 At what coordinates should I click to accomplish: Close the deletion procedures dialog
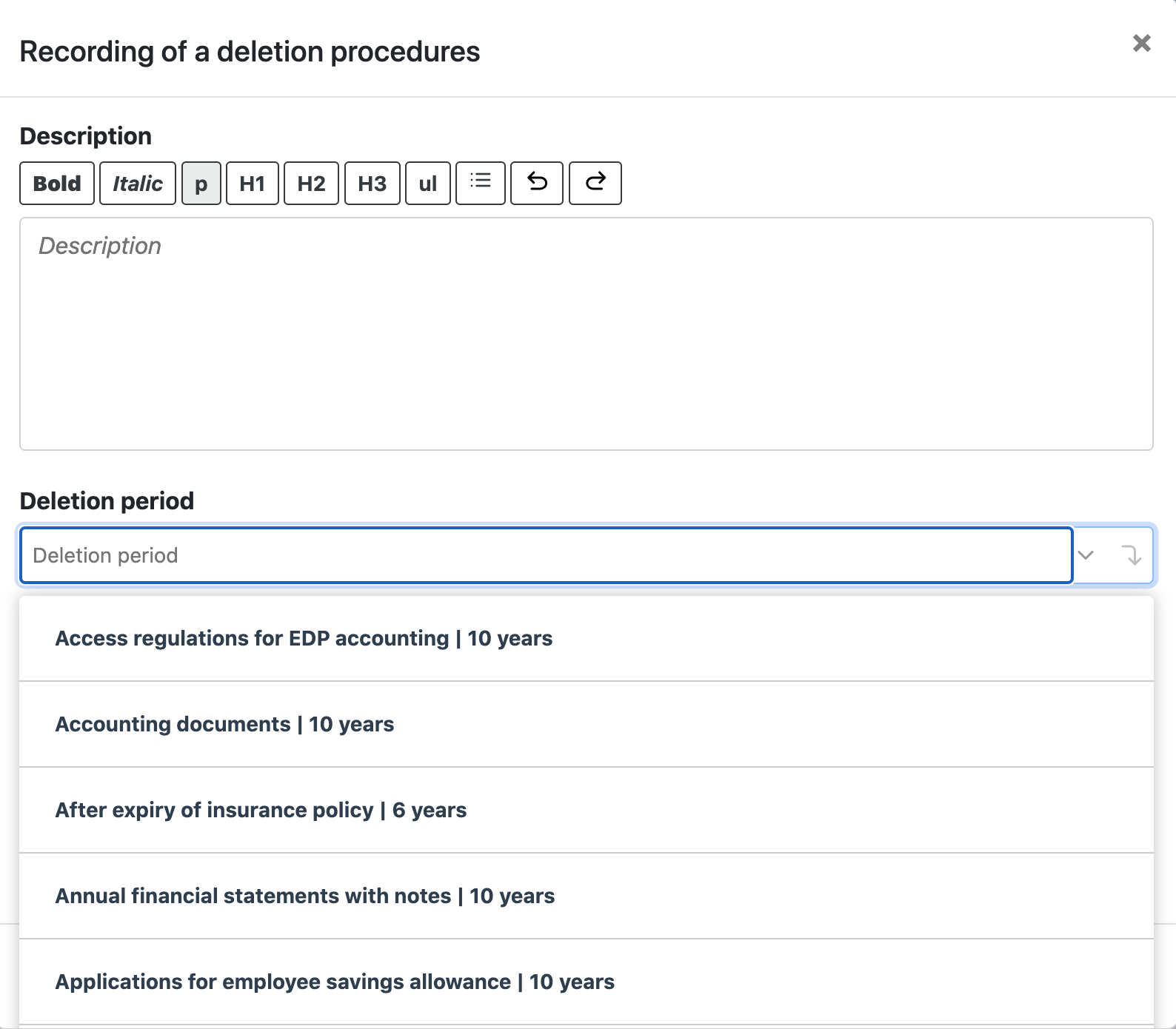pos(1142,44)
